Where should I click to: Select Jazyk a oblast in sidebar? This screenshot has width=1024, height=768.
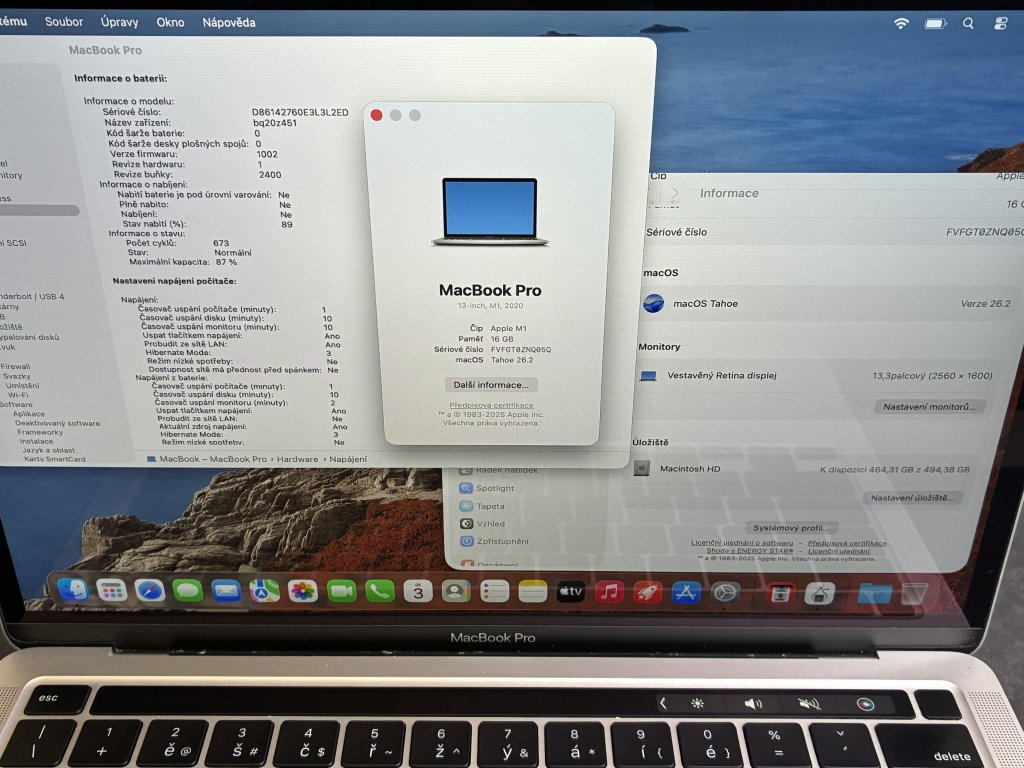click(49, 450)
